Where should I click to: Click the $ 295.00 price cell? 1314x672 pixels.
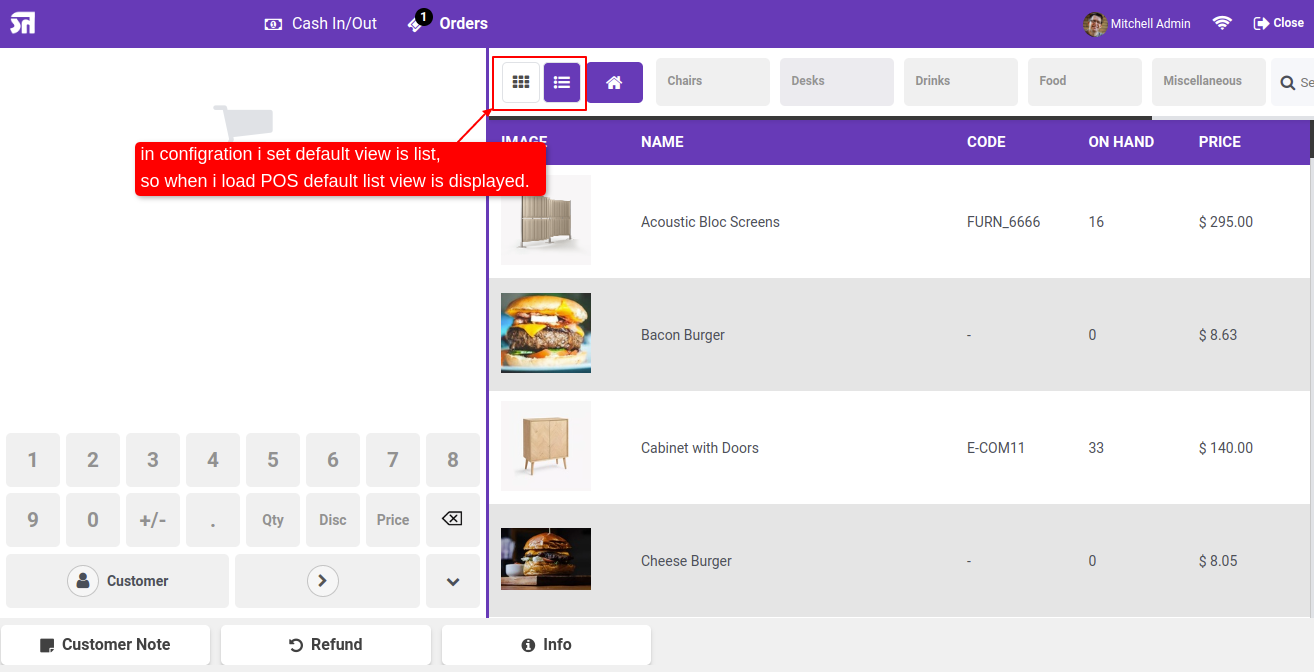tap(1226, 222)
